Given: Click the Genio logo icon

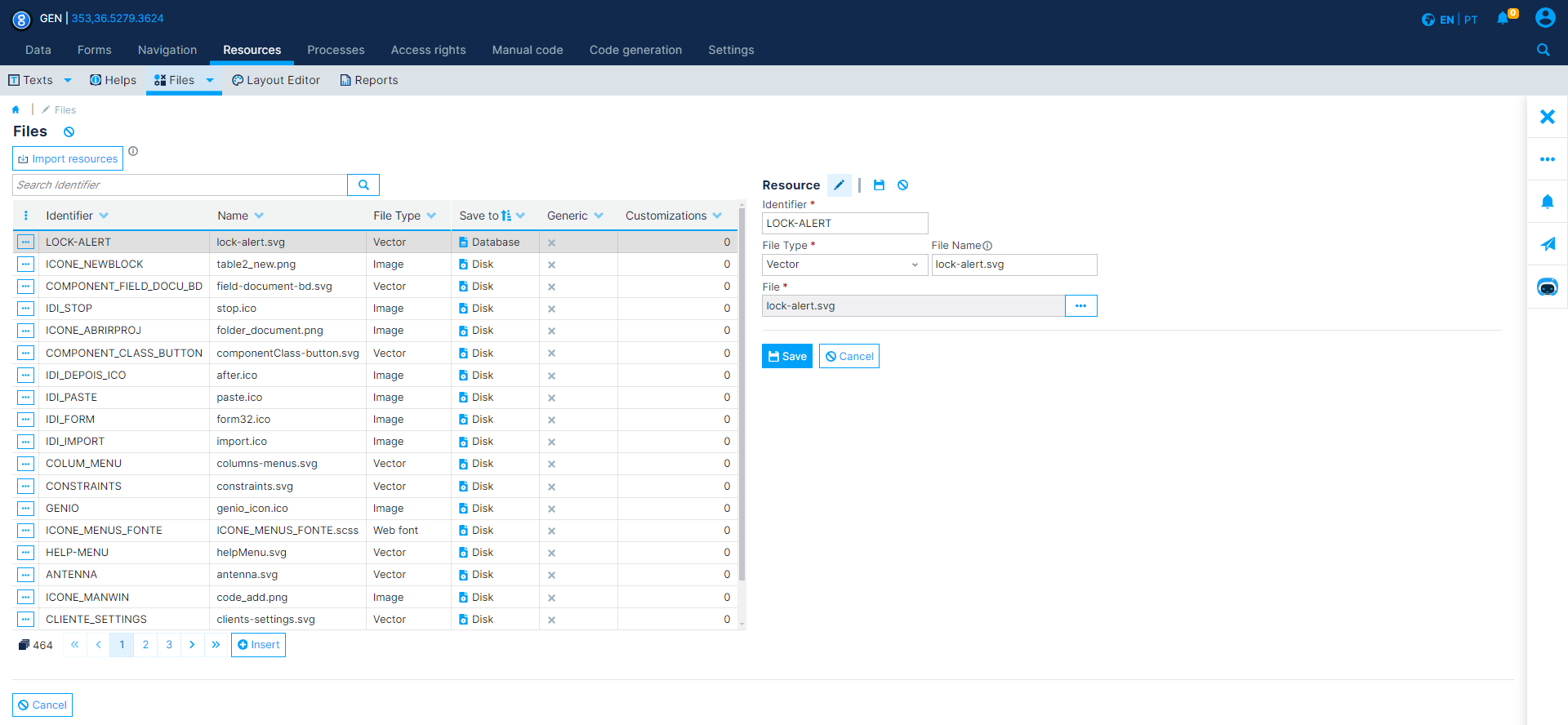Looking at the screenshot, I should pos(21,19).
